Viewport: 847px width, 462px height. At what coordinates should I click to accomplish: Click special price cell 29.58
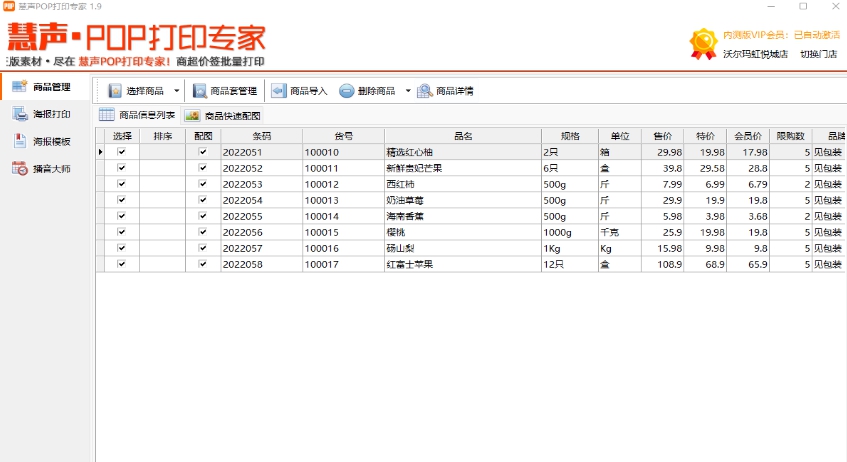705,169
